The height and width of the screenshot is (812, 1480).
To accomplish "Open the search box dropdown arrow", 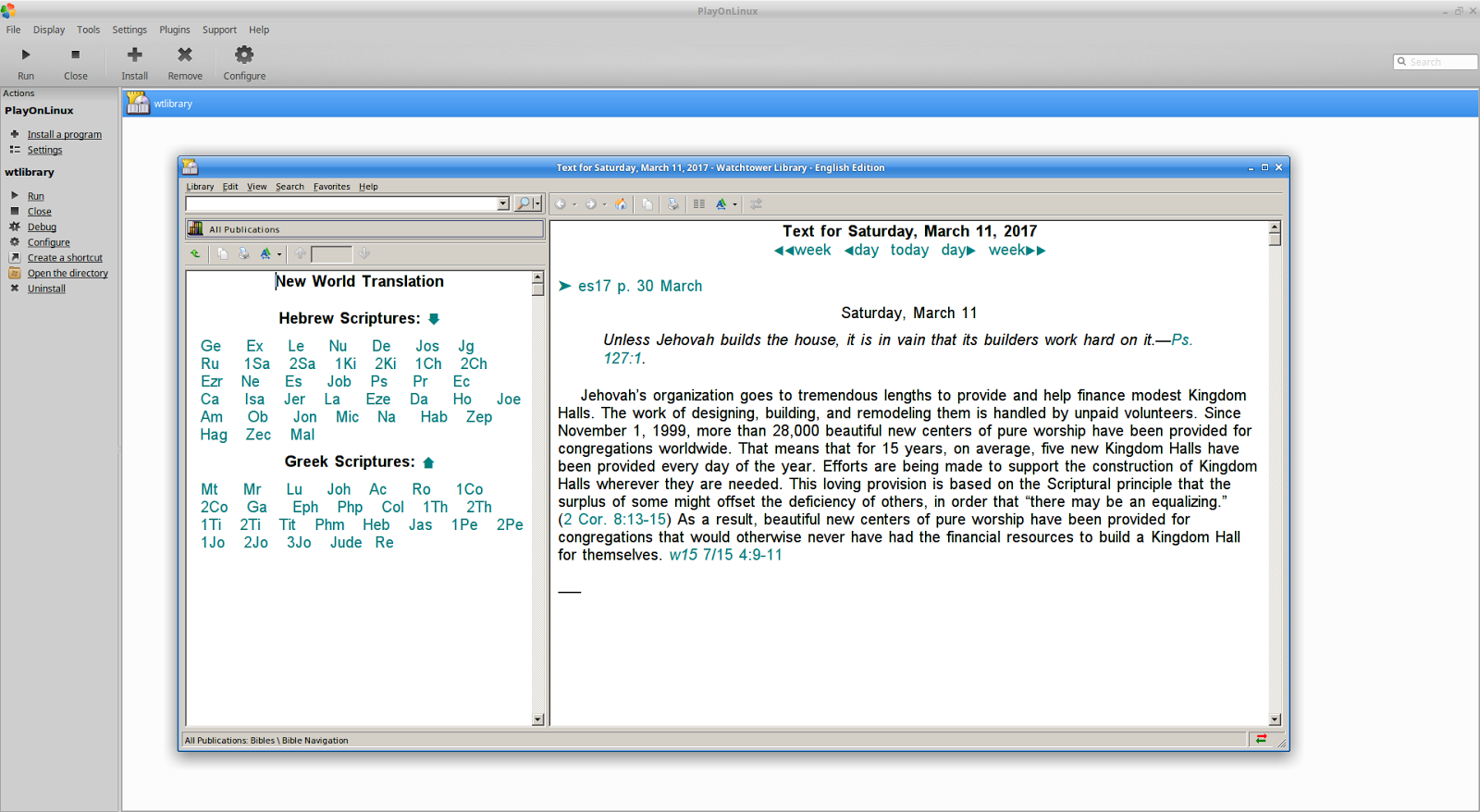I will (x=503, y=203).
